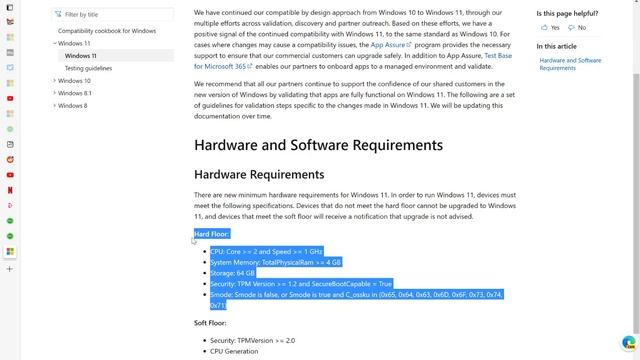Click the Hardware Requirements heading

click(259, 174)
